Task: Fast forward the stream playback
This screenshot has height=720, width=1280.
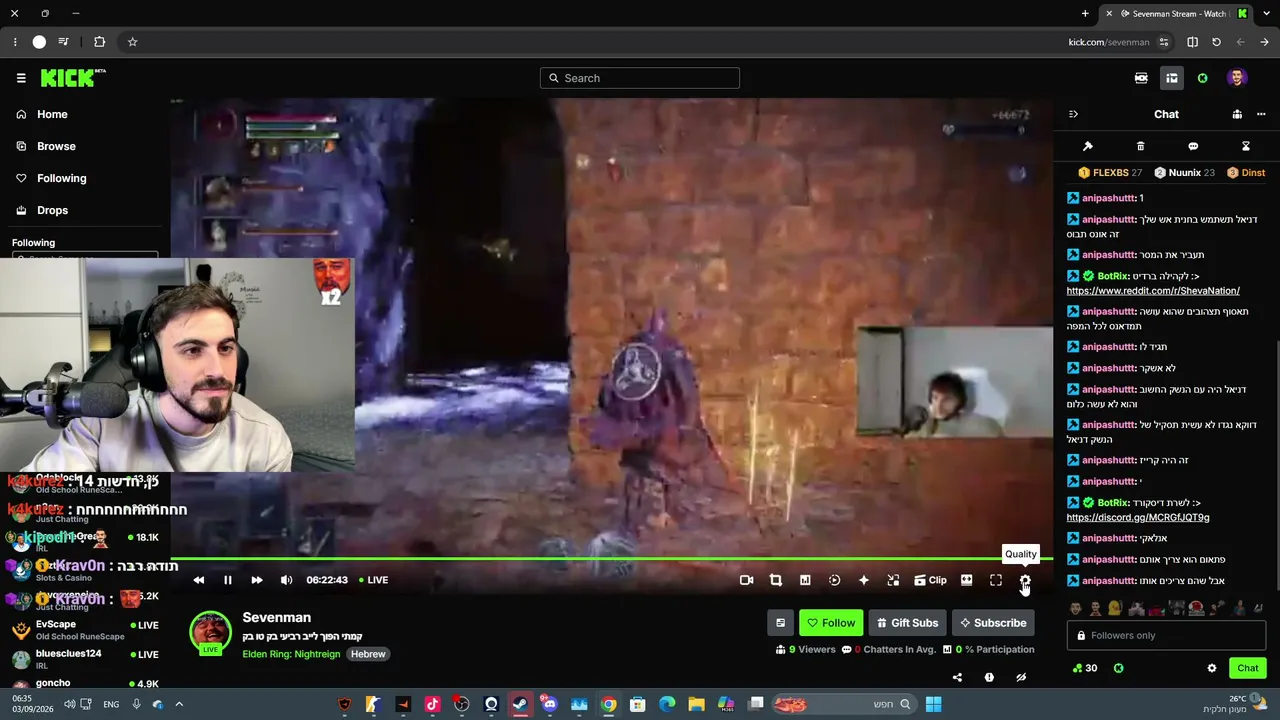Action: [x=256, y=580]
